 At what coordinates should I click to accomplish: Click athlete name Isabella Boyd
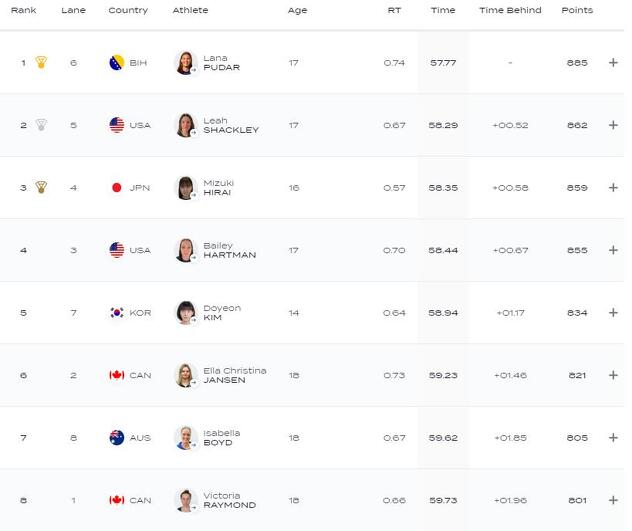tap(221, 437)
